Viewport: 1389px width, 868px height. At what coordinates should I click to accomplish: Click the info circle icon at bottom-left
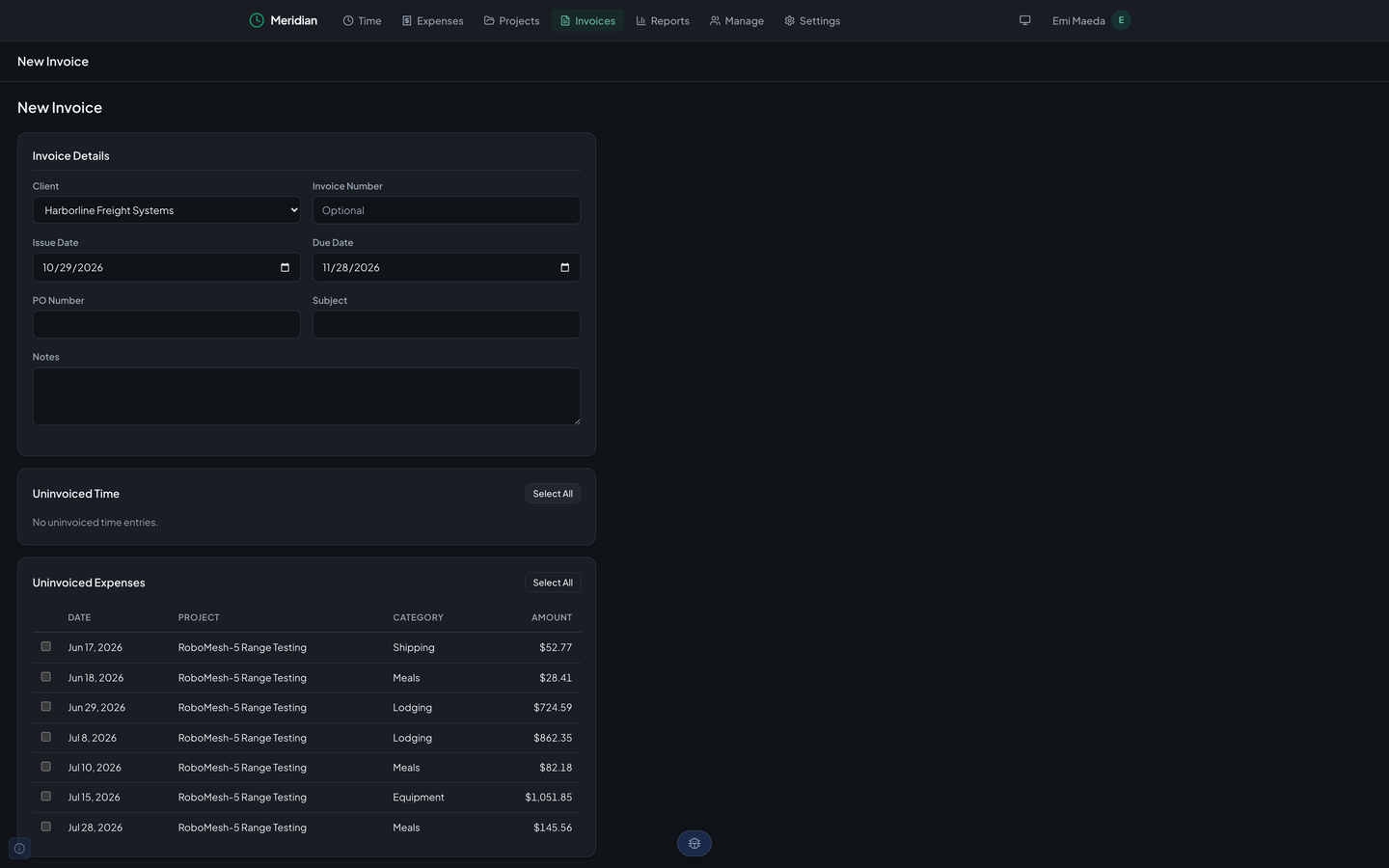[x=19, y=849]
